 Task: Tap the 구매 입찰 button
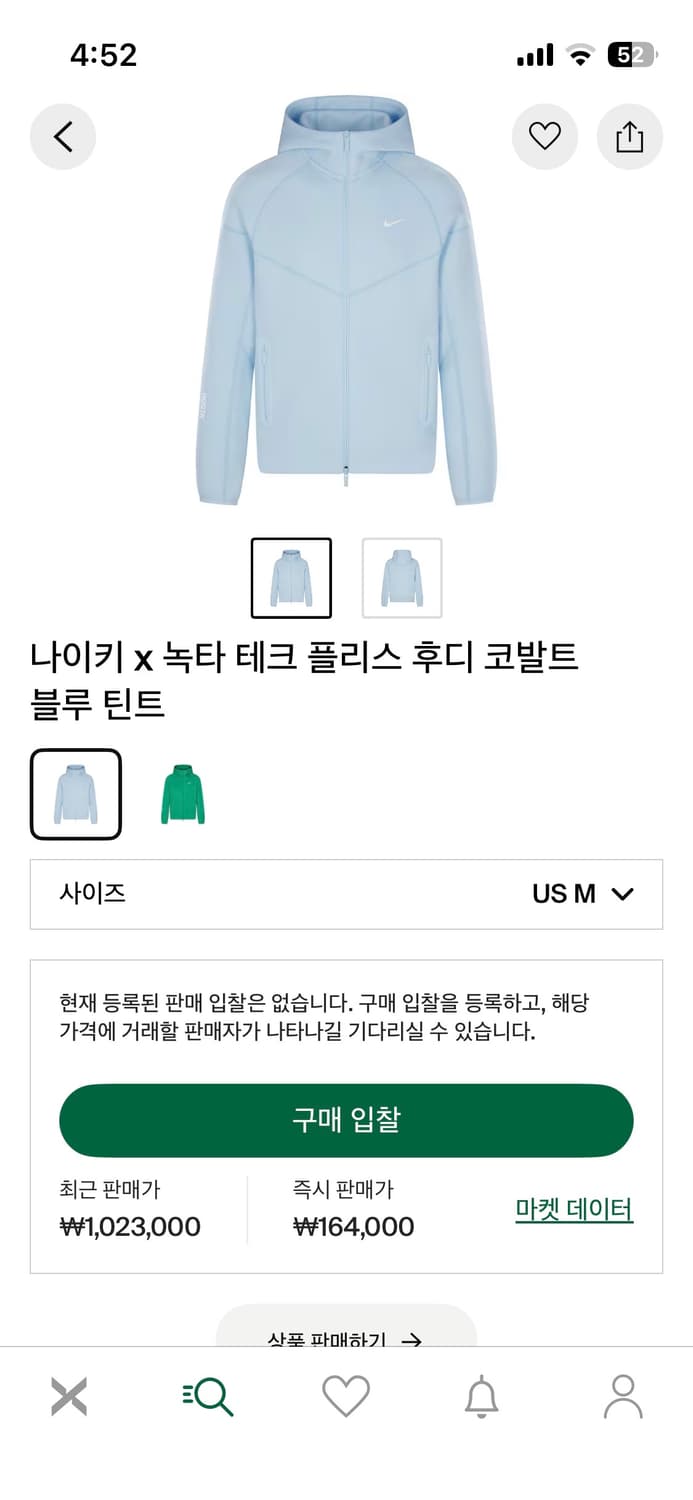(x=346, y=1120)
